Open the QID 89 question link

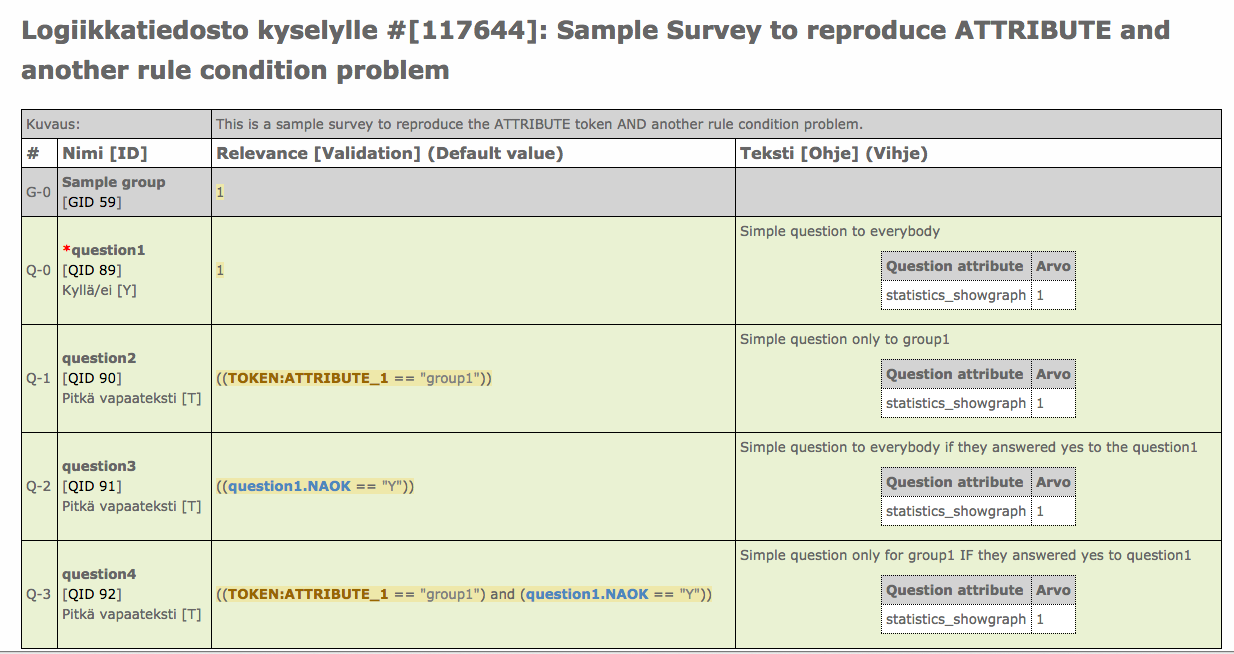pos(93,270)
